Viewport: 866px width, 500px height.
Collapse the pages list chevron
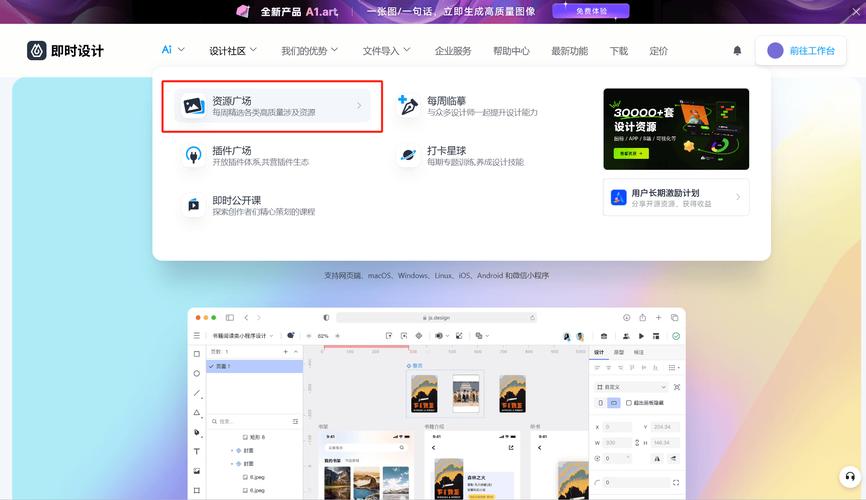point(295,351)
